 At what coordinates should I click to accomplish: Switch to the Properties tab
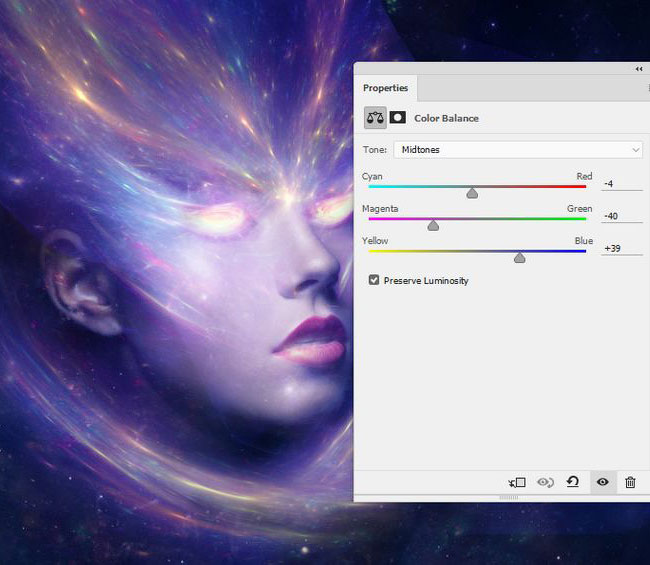pyautogui.click(x=386, y=88)
